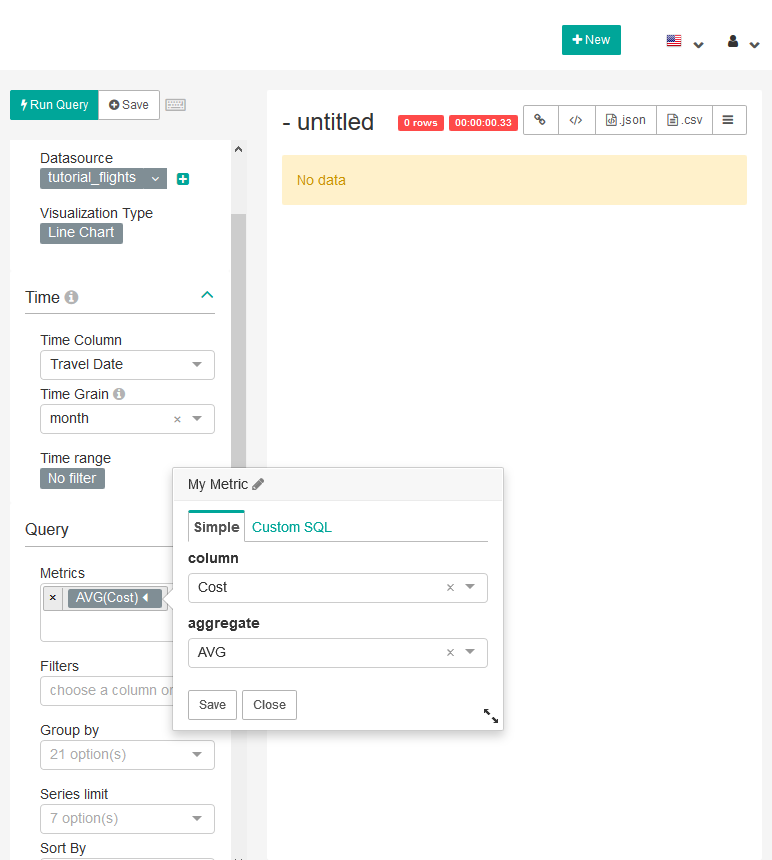Screen dimensions: 772x860
Task: Click the Filters input field
Action: tap(105, 691)
